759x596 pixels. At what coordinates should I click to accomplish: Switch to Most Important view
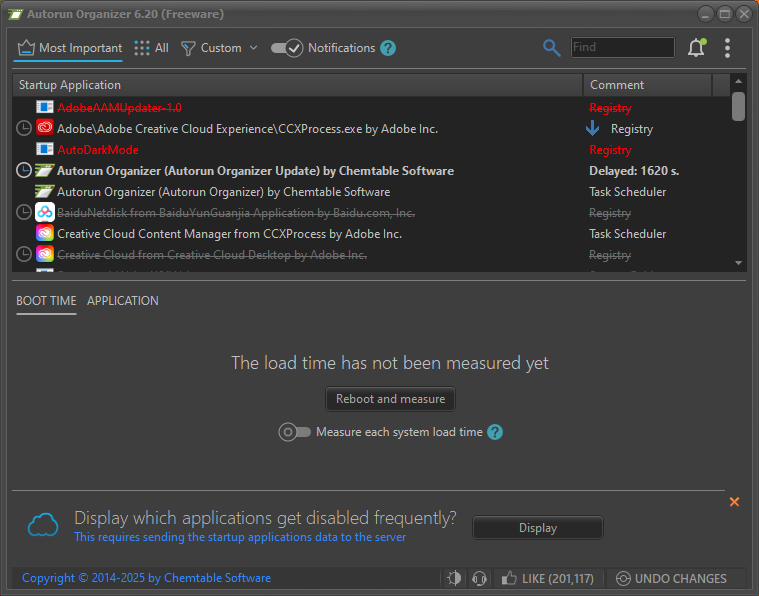70,48
